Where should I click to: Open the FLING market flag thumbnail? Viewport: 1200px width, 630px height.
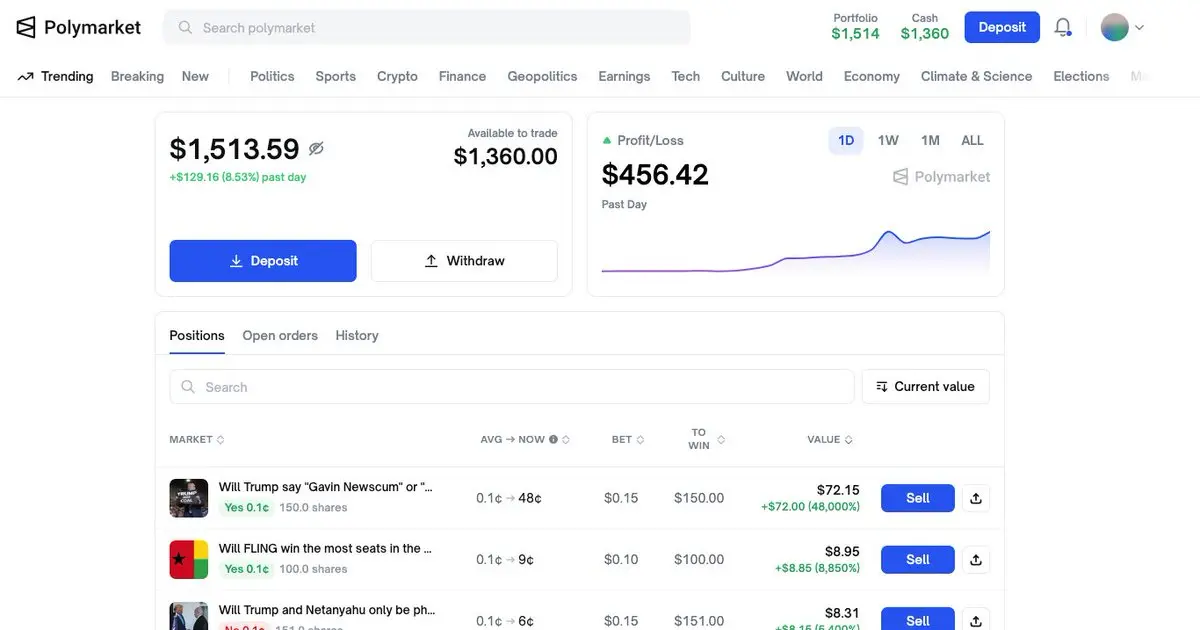click(189, 560)
